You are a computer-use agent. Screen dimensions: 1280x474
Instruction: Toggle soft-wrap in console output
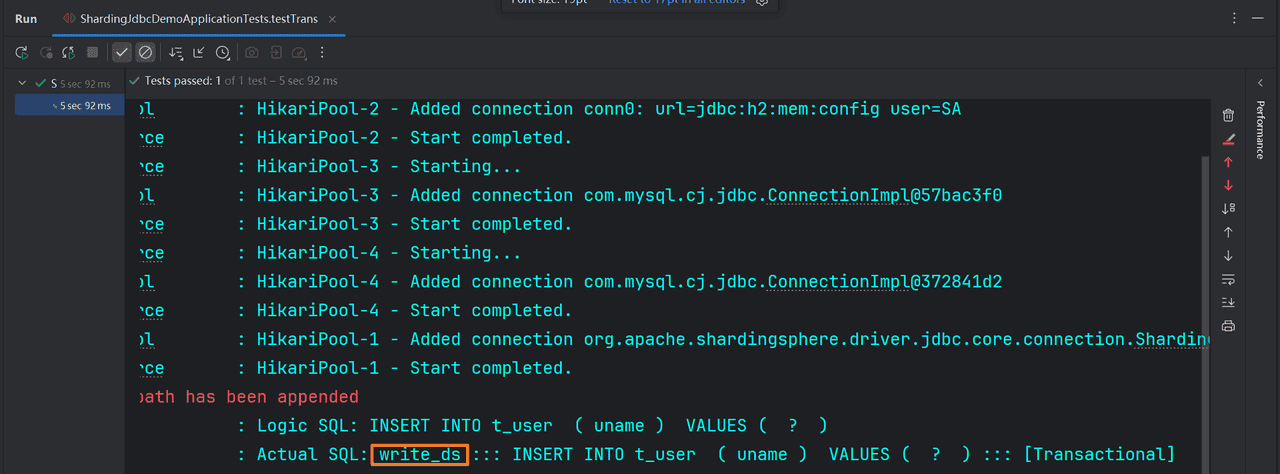(x=1229, y=279)
